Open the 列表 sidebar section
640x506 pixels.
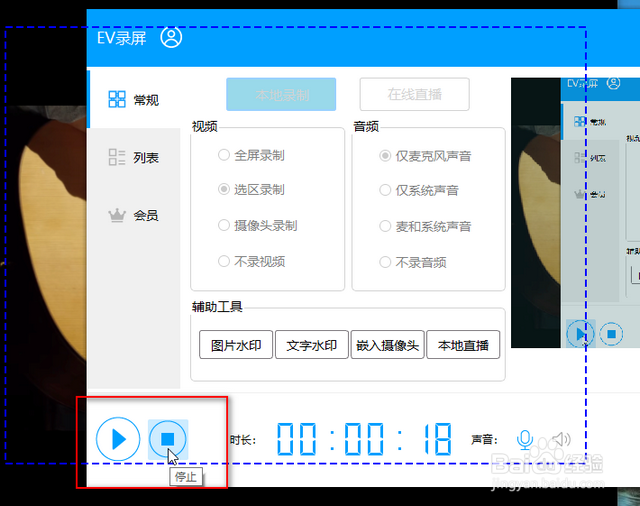pos(133,157)
